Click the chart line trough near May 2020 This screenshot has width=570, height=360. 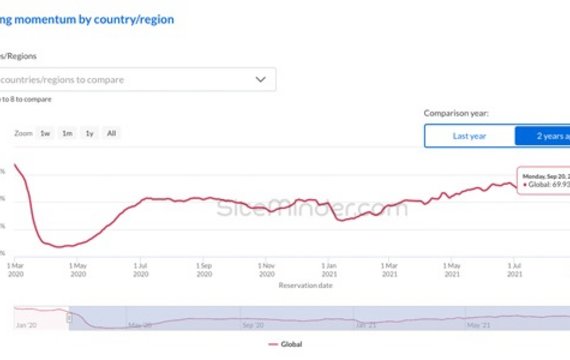[59, 247]
